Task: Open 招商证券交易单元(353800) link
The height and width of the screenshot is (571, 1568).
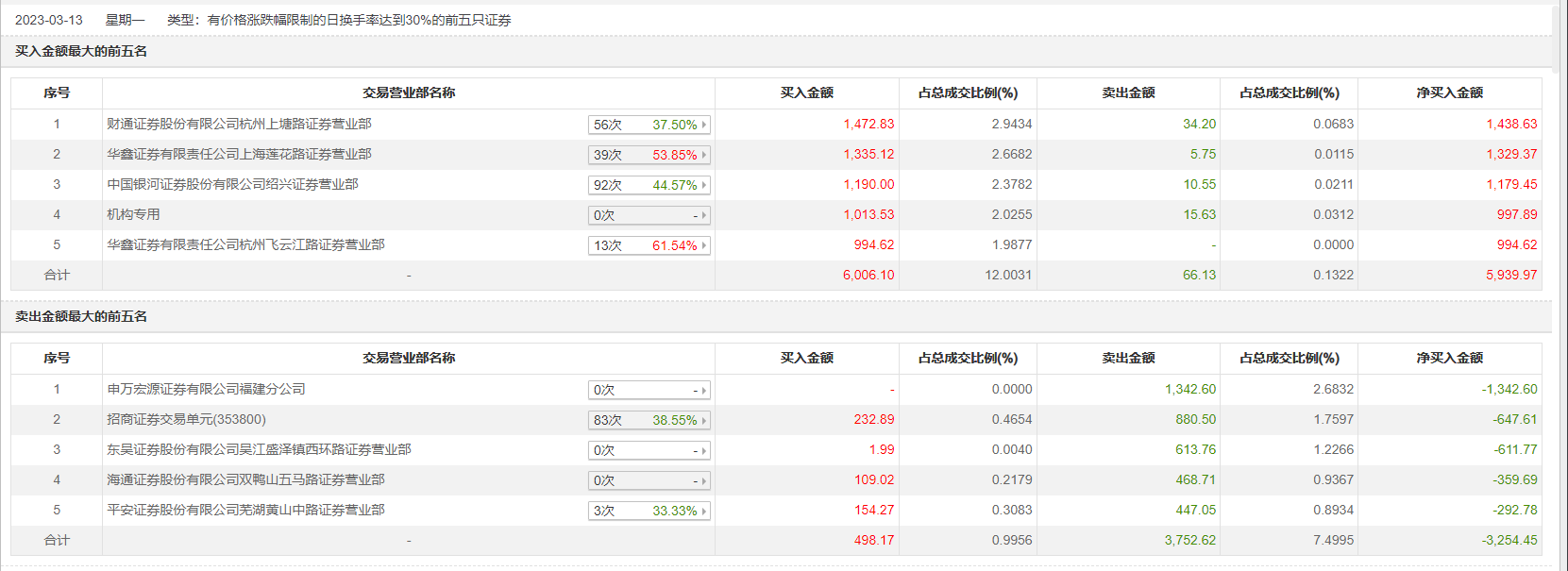Action: click(186, 419)
